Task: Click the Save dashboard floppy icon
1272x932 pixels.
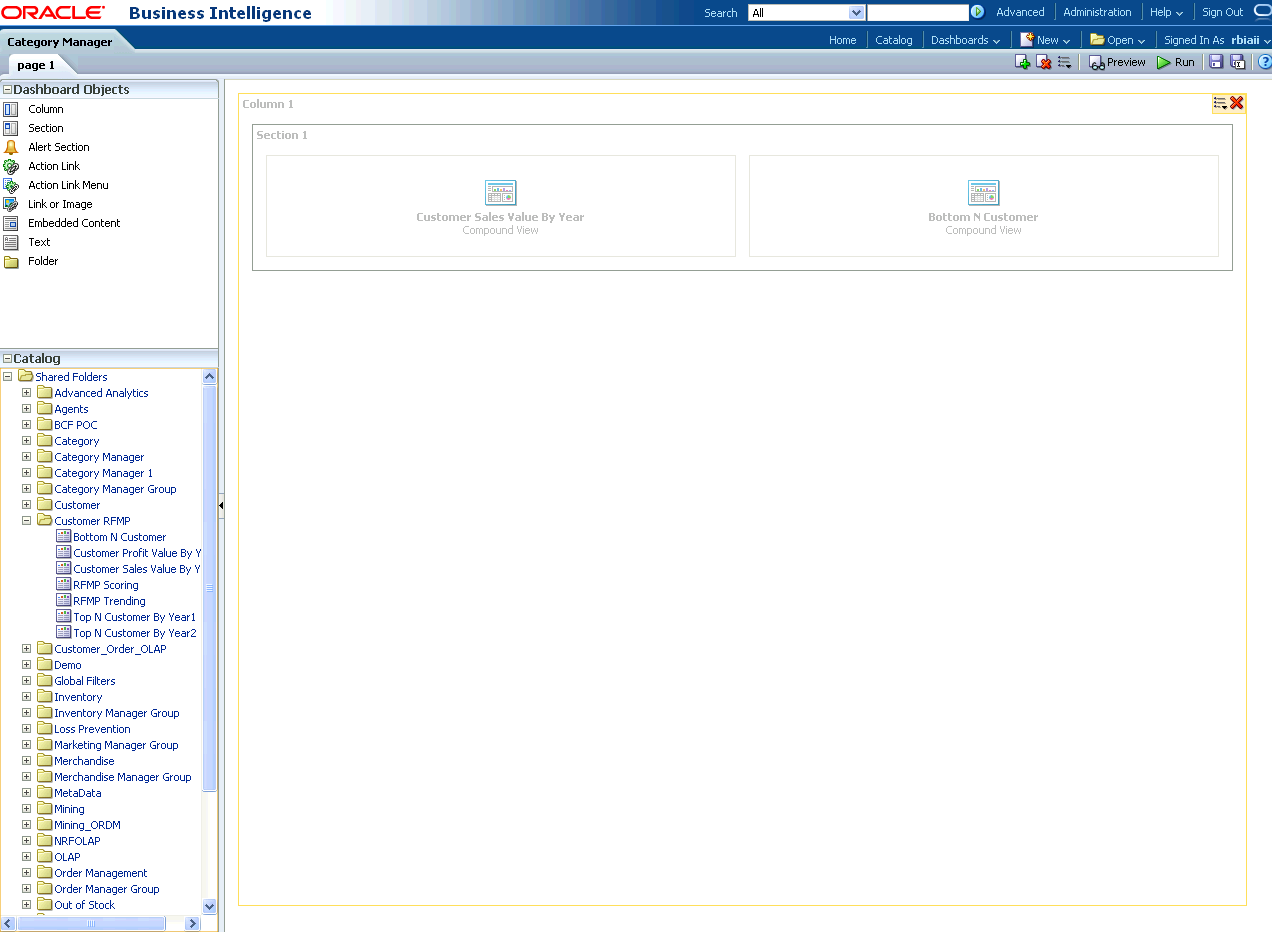Action: point(1216,62)
